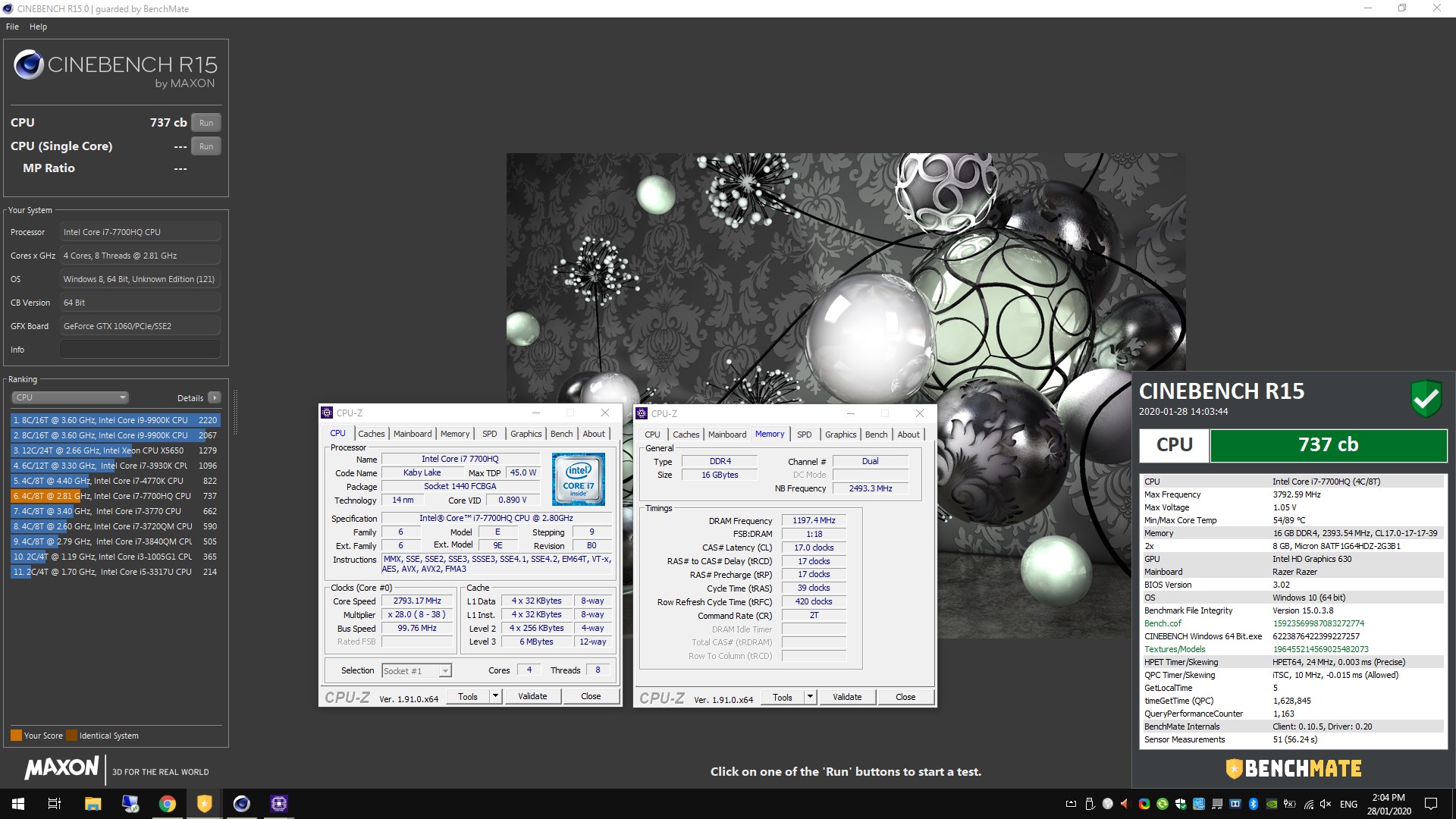Switch to CPU tab in right CPU-Z window
The width and height of the screenshot is (1456, 819).
pyautogui.click(x=652, y=435)
